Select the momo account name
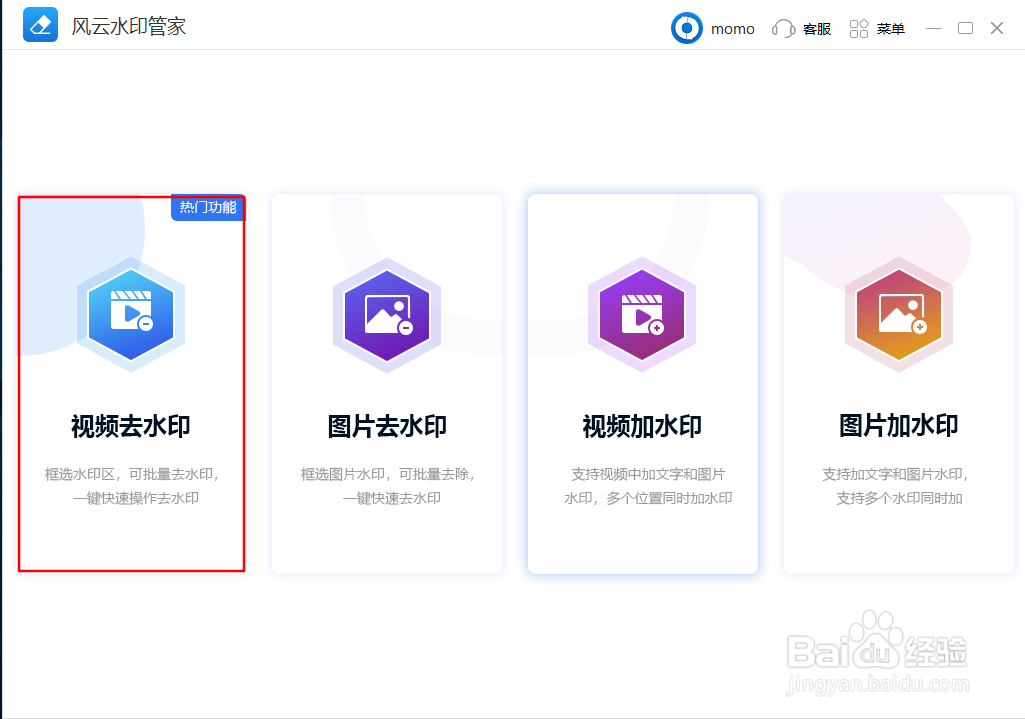Screen dimensions: 1025x719 tap(732, 29)
